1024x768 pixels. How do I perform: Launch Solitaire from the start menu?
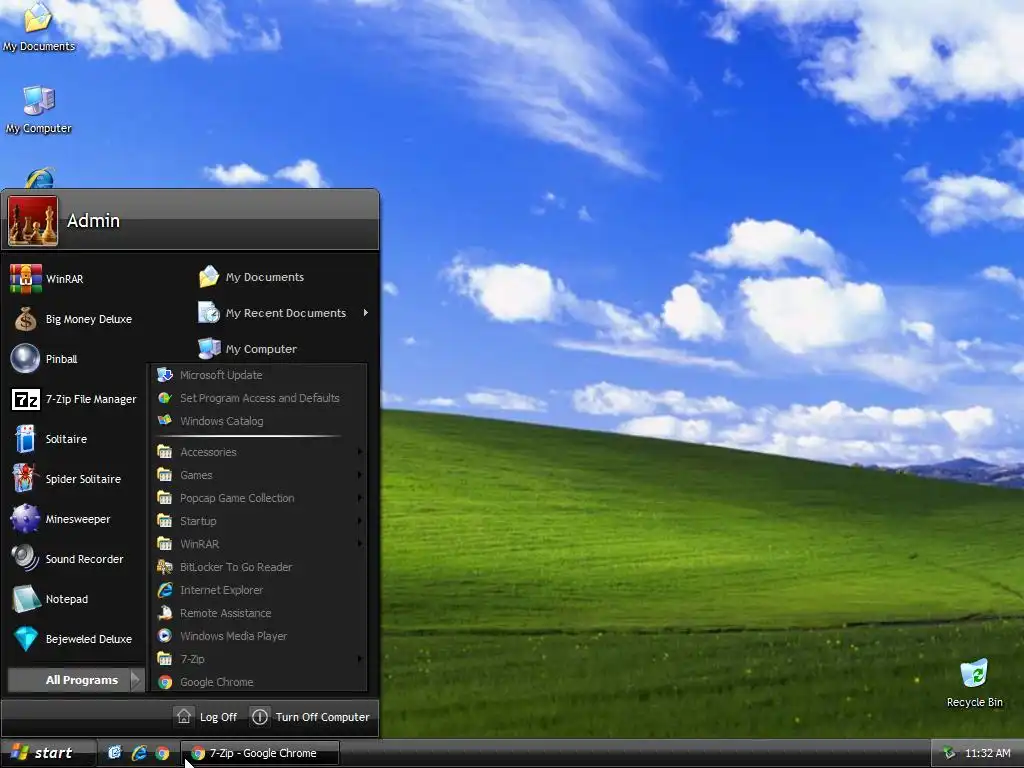point(75,439)
